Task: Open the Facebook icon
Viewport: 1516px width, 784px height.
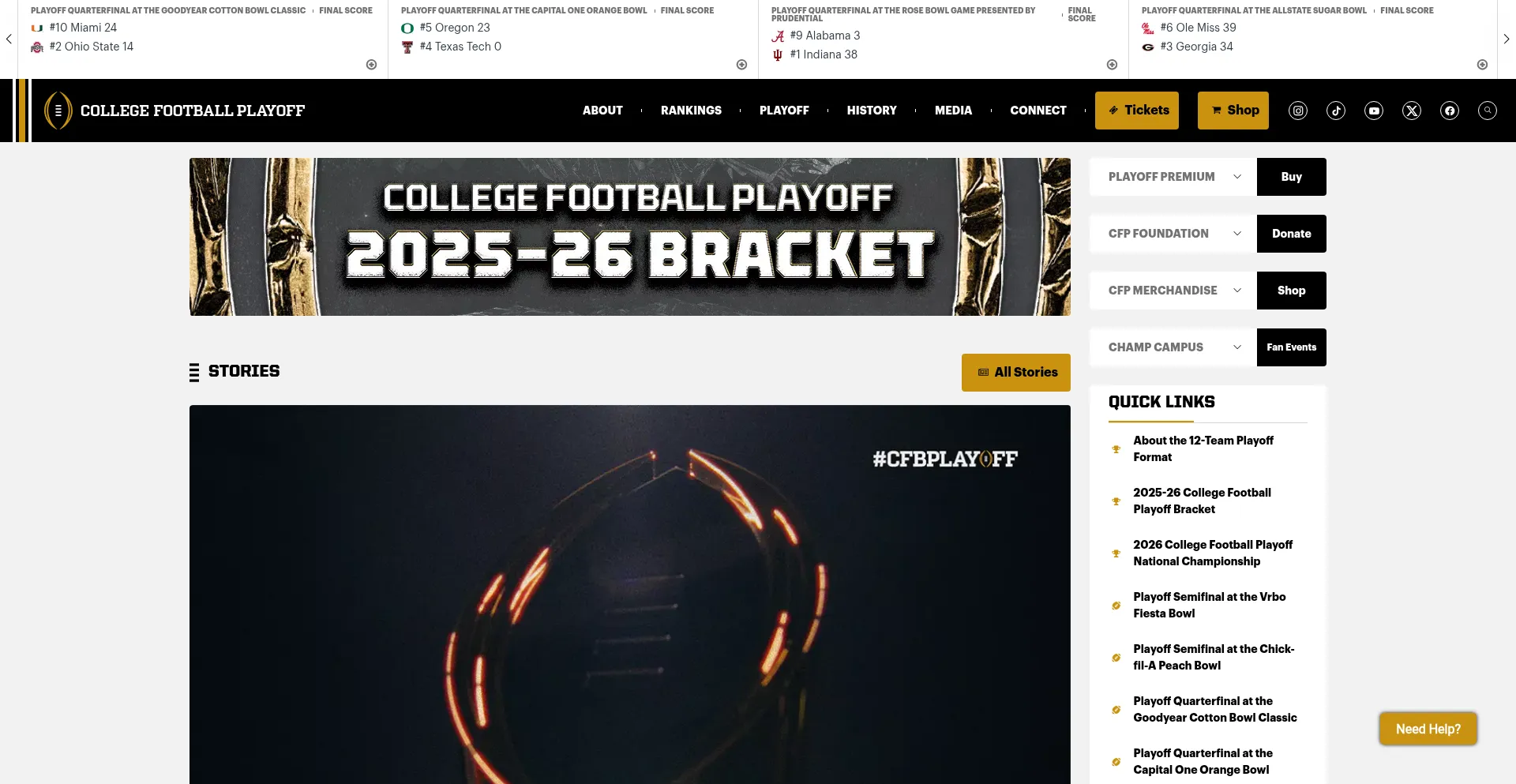Action: 1450,111
